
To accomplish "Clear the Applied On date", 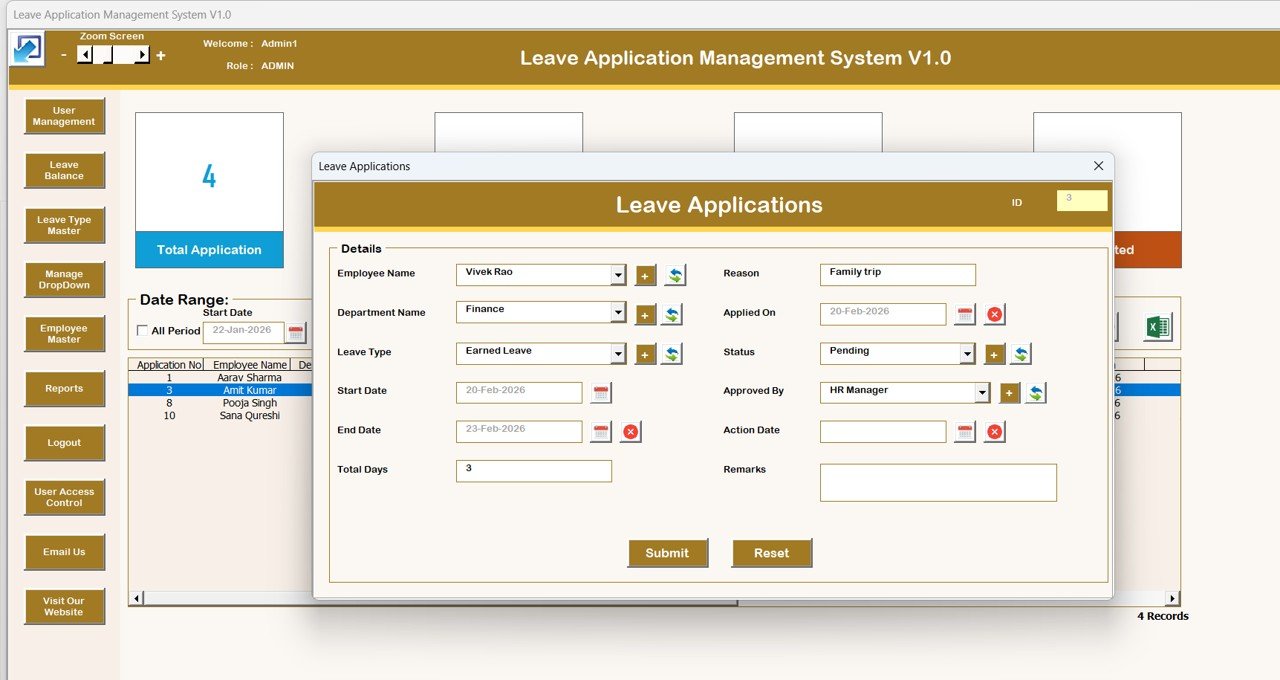I will [x=994, y=314].
